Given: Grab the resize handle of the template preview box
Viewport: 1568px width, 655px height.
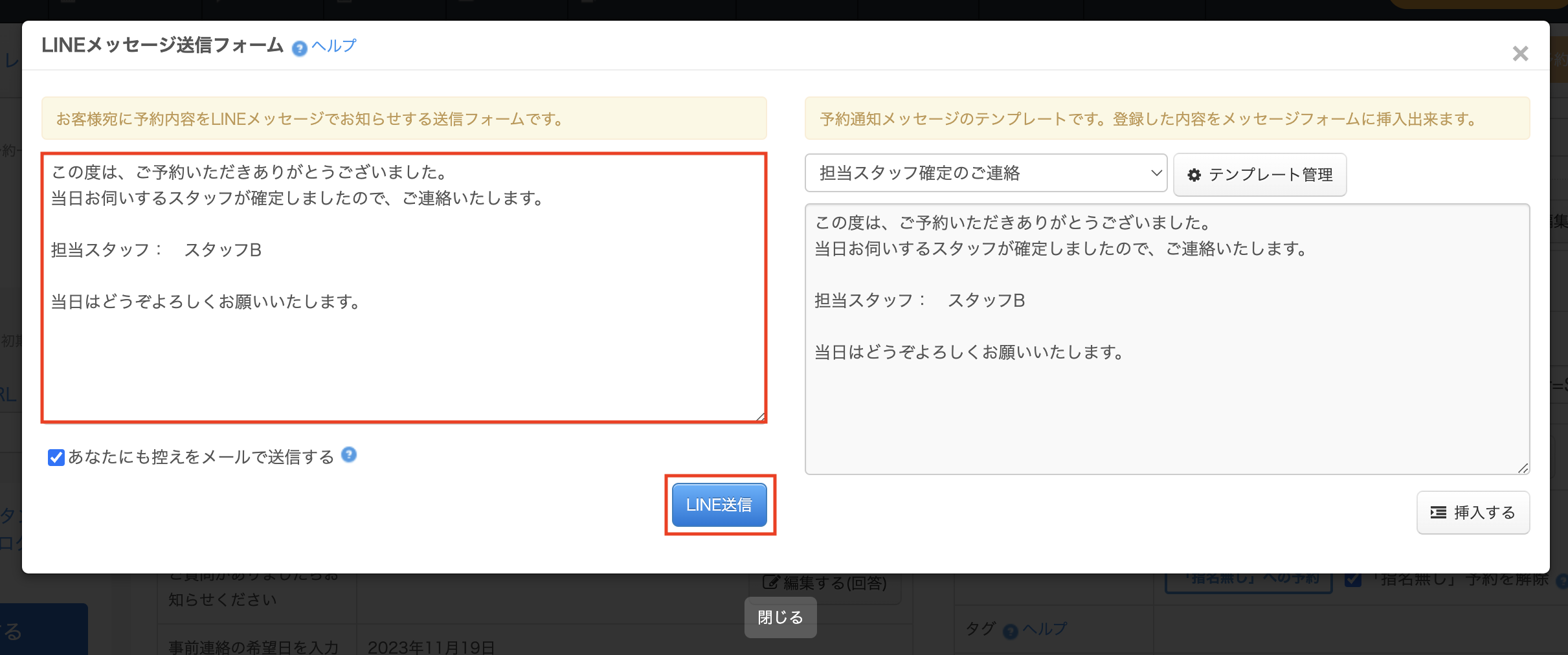Looking at the screenshot, I should click(x=1523, y=468).
